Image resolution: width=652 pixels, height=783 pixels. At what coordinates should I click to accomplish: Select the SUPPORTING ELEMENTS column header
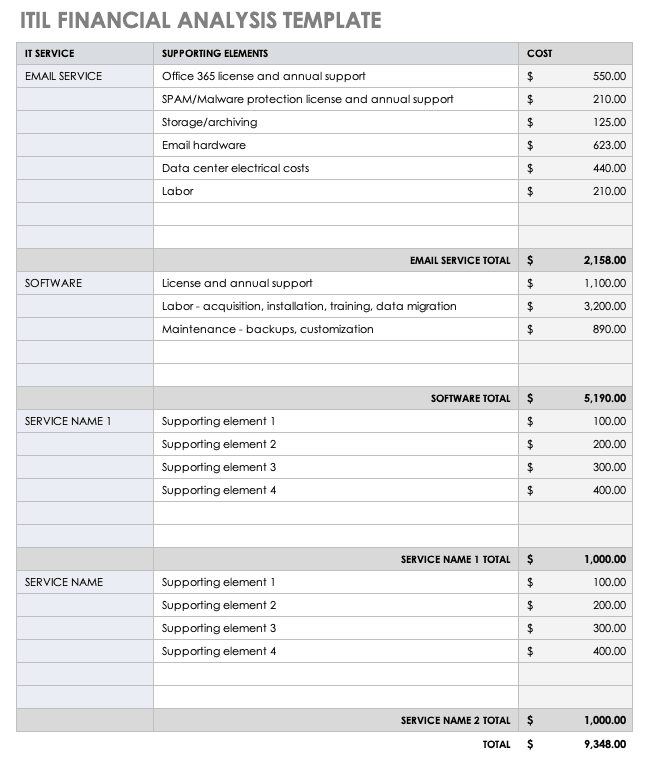[214, 53]
